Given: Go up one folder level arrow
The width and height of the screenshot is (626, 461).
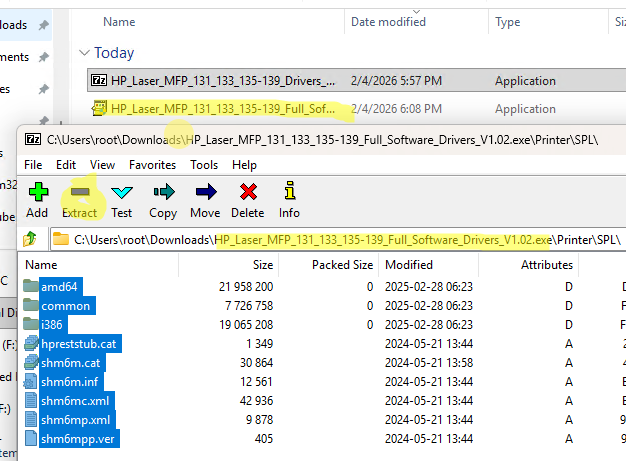Looking at the screenshot, I should point(31,240).
